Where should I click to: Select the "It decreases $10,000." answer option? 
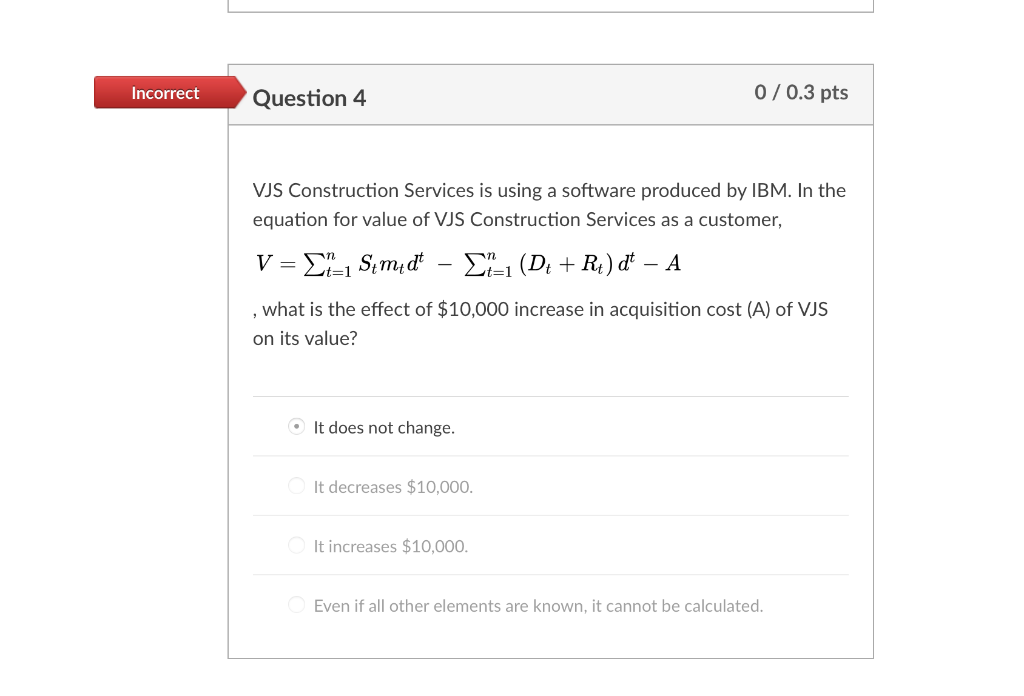coord(391,487)
